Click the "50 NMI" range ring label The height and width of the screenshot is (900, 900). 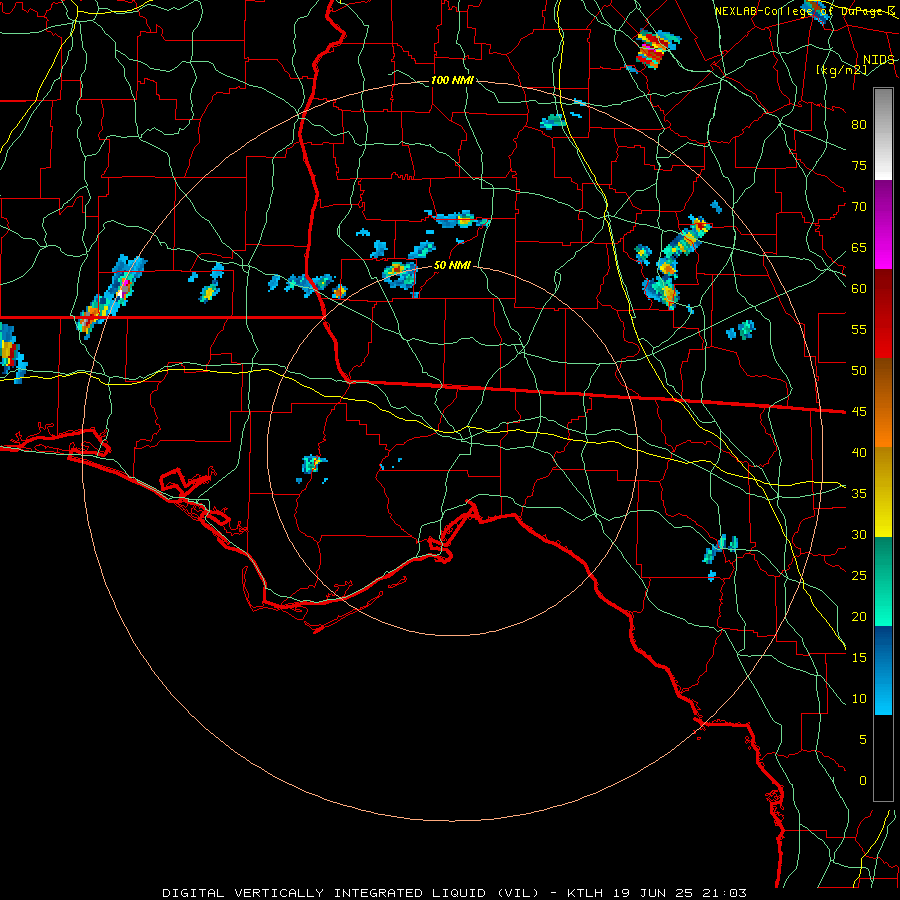[x=452, y=265]
